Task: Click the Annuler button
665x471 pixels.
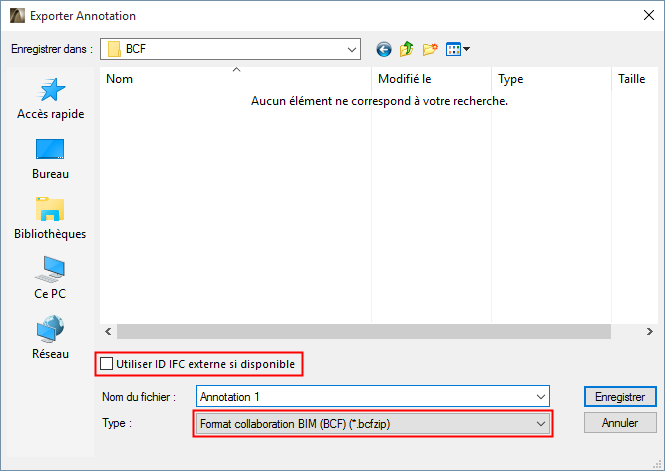Action: pyautogui.click(x=619, y=423)
